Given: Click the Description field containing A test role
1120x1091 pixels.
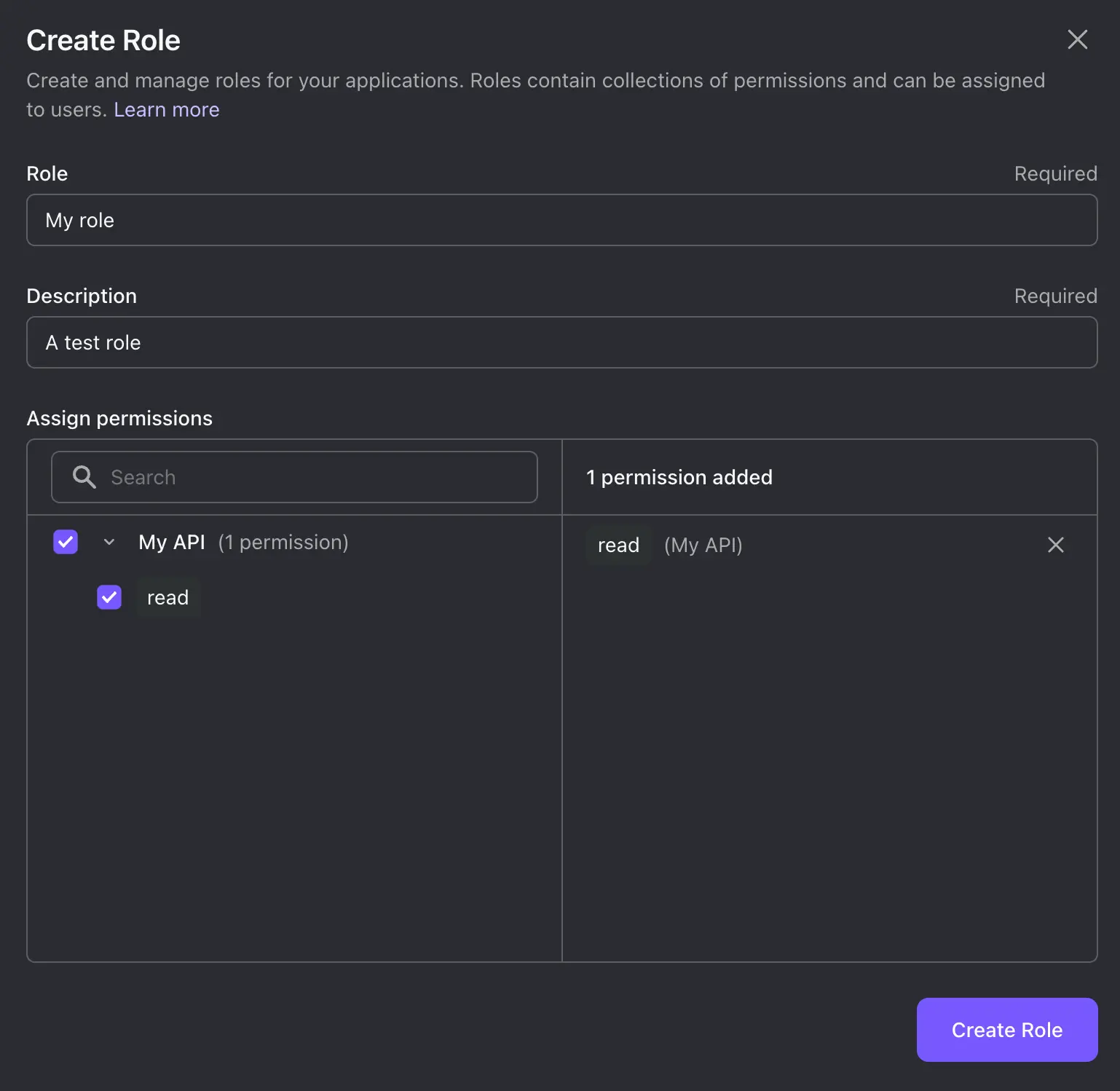Looking at the screenshot, I should (561, 342).
